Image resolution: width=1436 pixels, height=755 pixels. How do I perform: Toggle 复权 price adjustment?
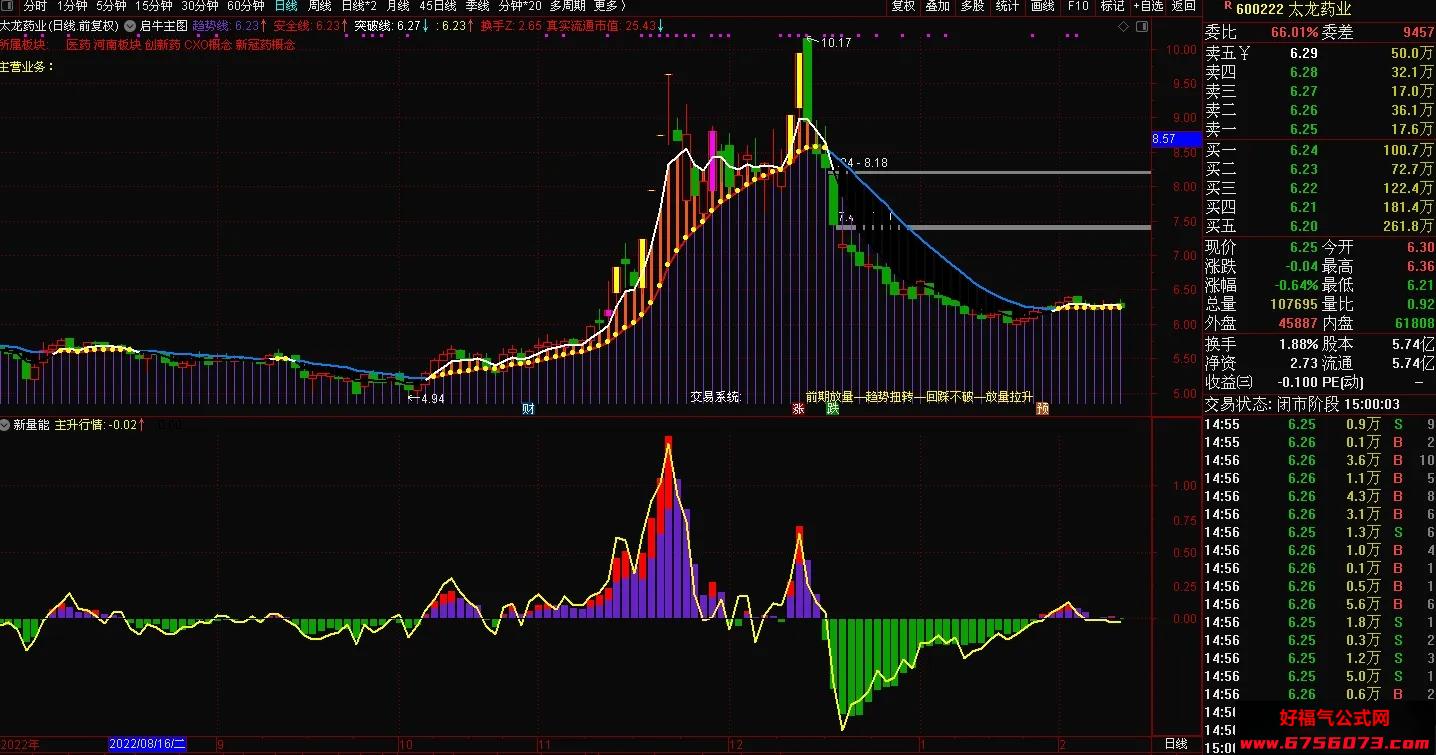(903, 6)
